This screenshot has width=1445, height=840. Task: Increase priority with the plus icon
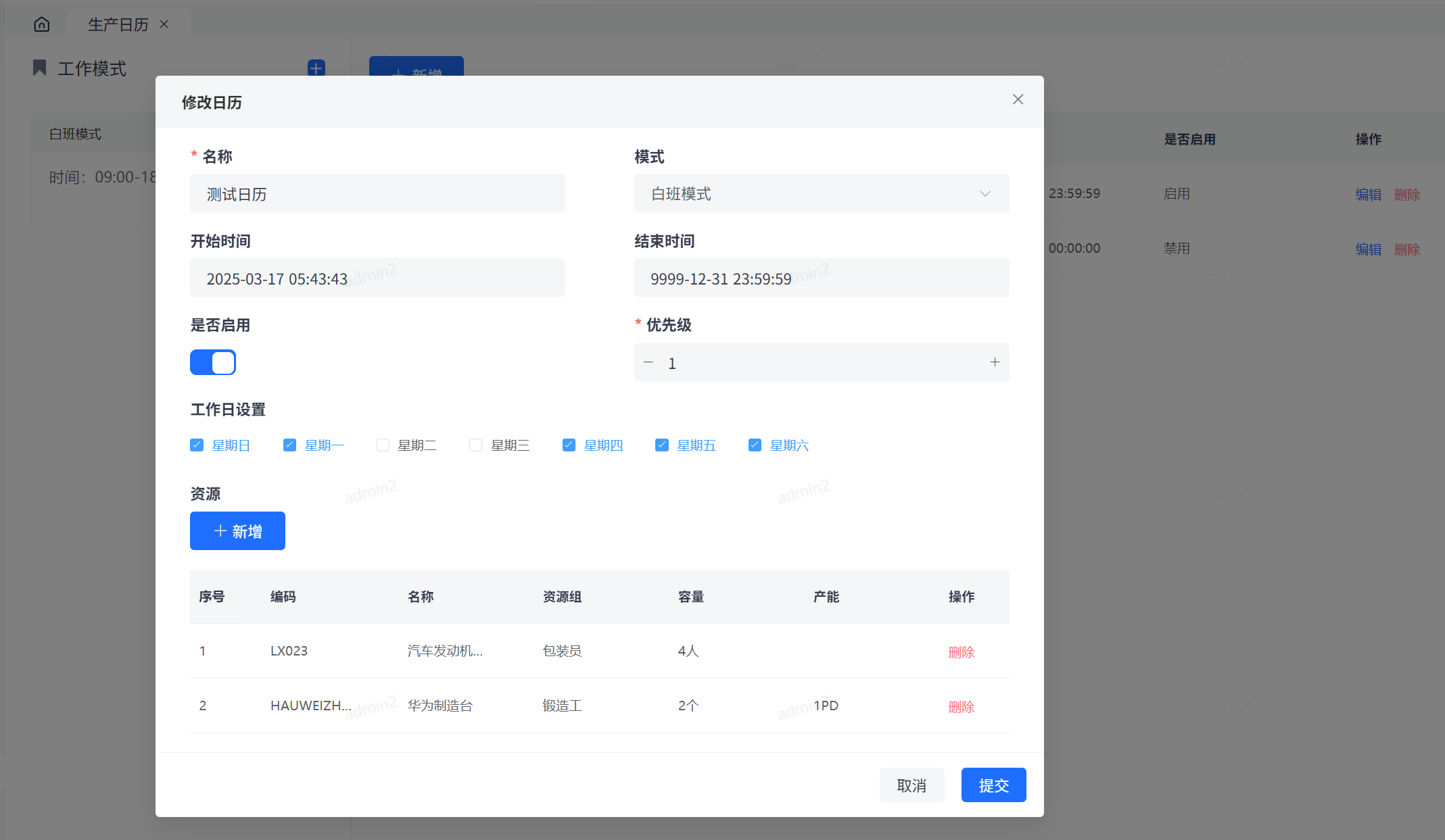coord(995,362)
